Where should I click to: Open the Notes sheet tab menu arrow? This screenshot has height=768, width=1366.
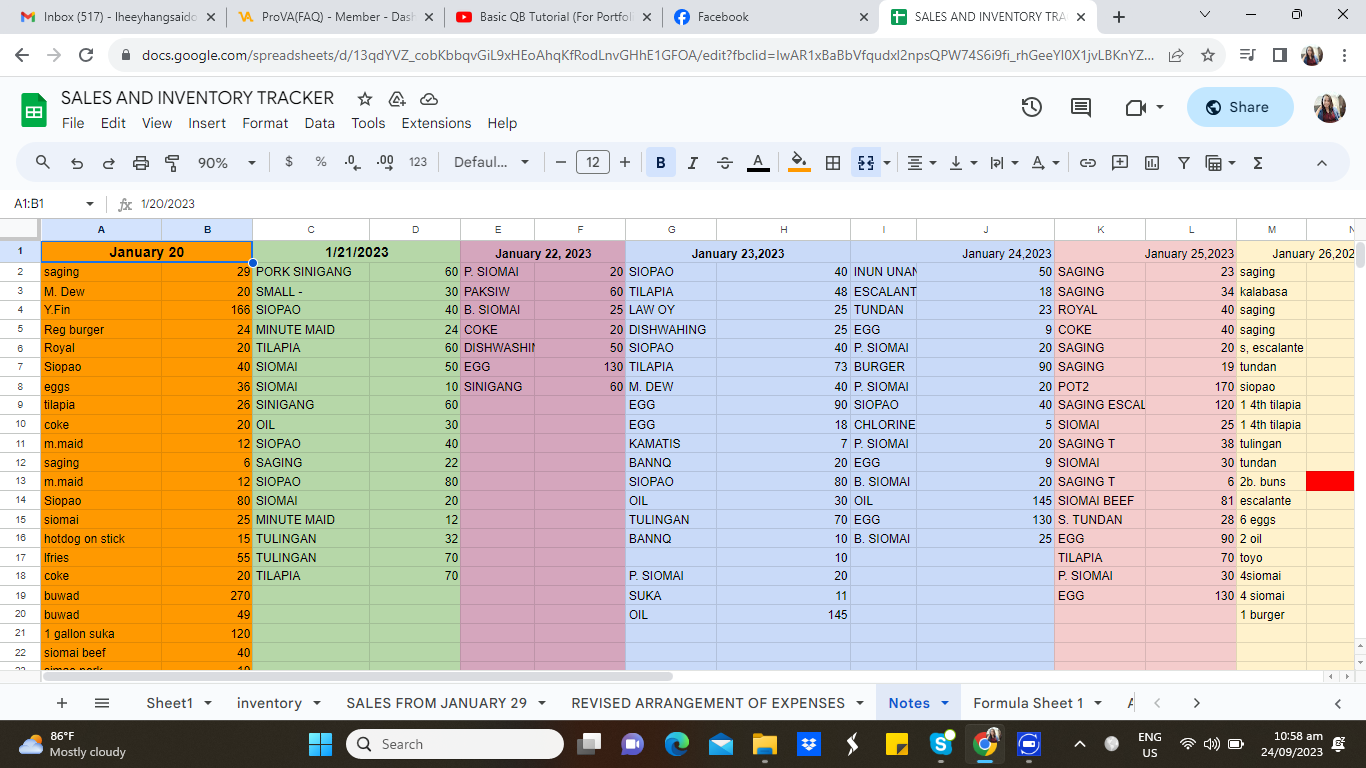945,703
